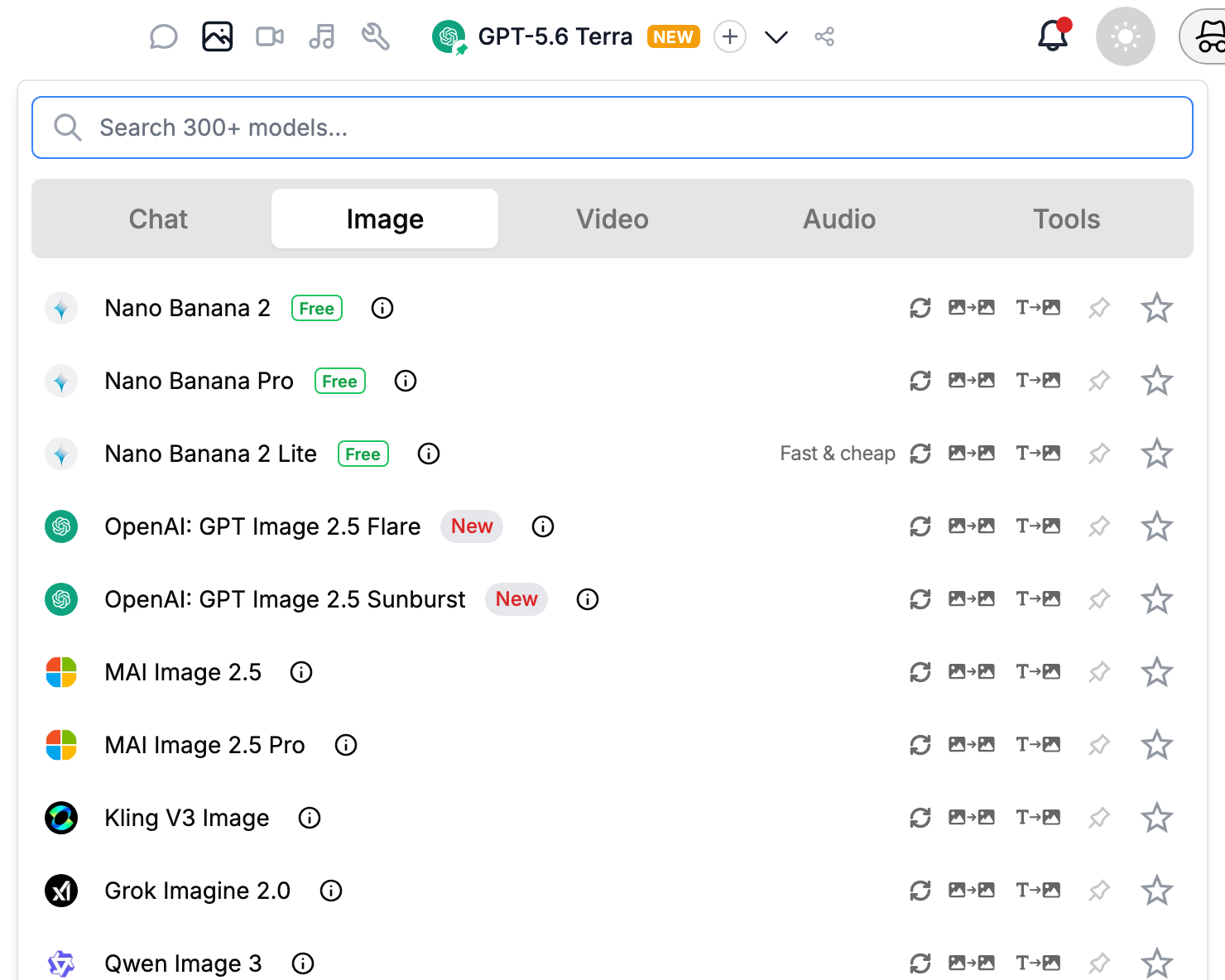Select Nano Banana Pro model

point(199,381)
